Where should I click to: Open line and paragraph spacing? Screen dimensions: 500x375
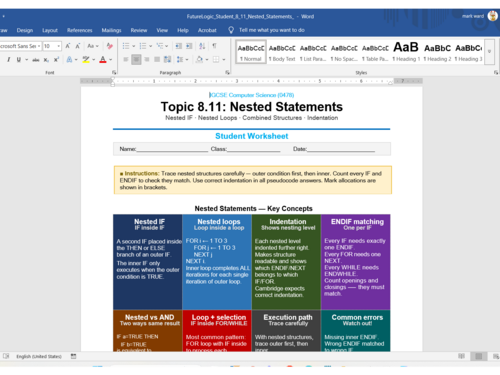180,60
